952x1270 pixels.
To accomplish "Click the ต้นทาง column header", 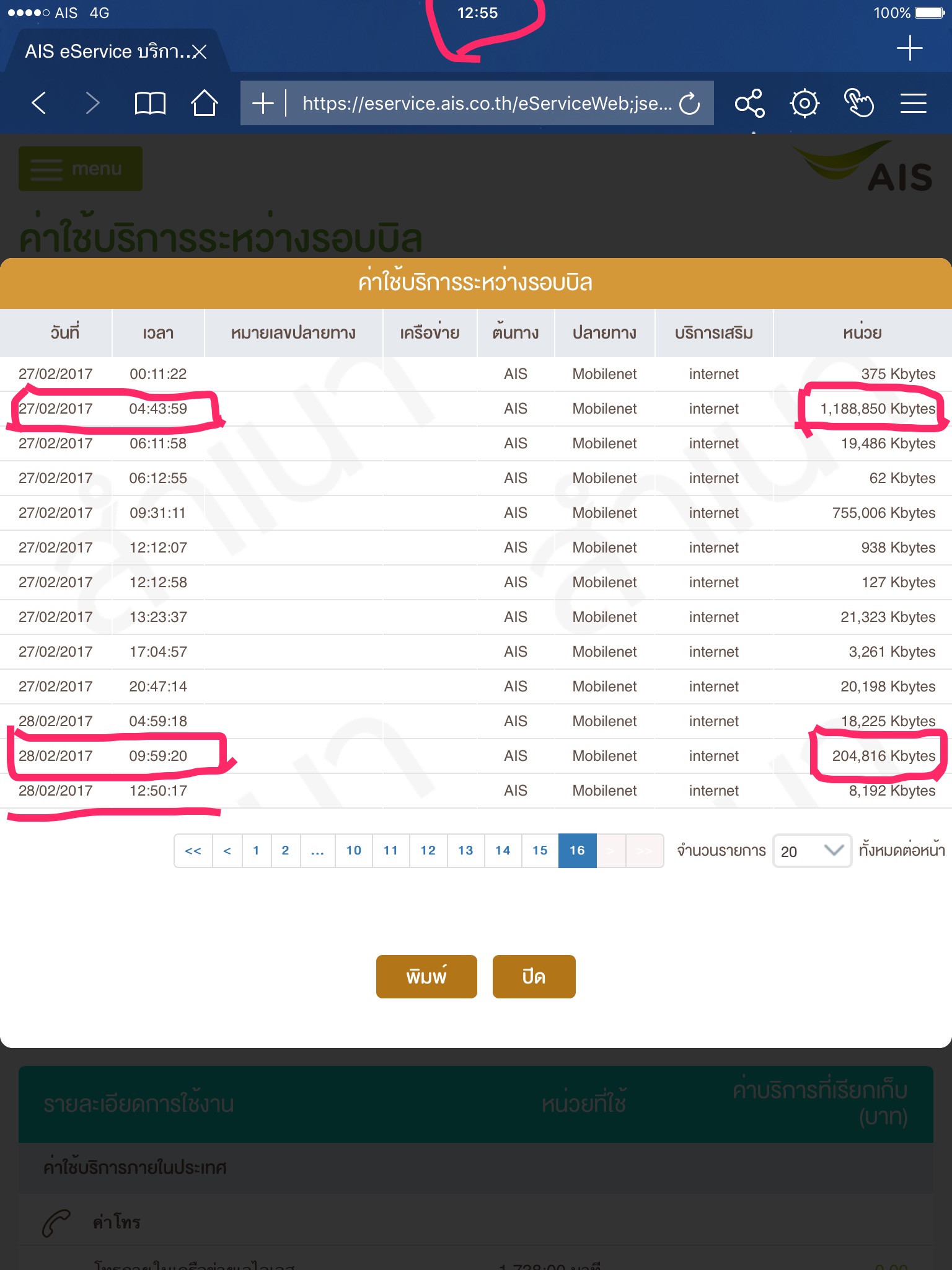I will coord(516,333).
